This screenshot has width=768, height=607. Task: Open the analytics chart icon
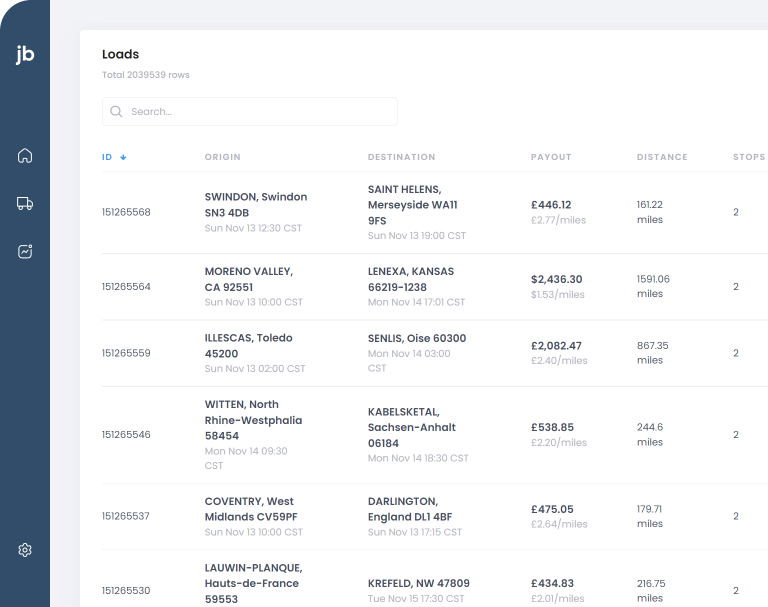[x=25, y=252]
